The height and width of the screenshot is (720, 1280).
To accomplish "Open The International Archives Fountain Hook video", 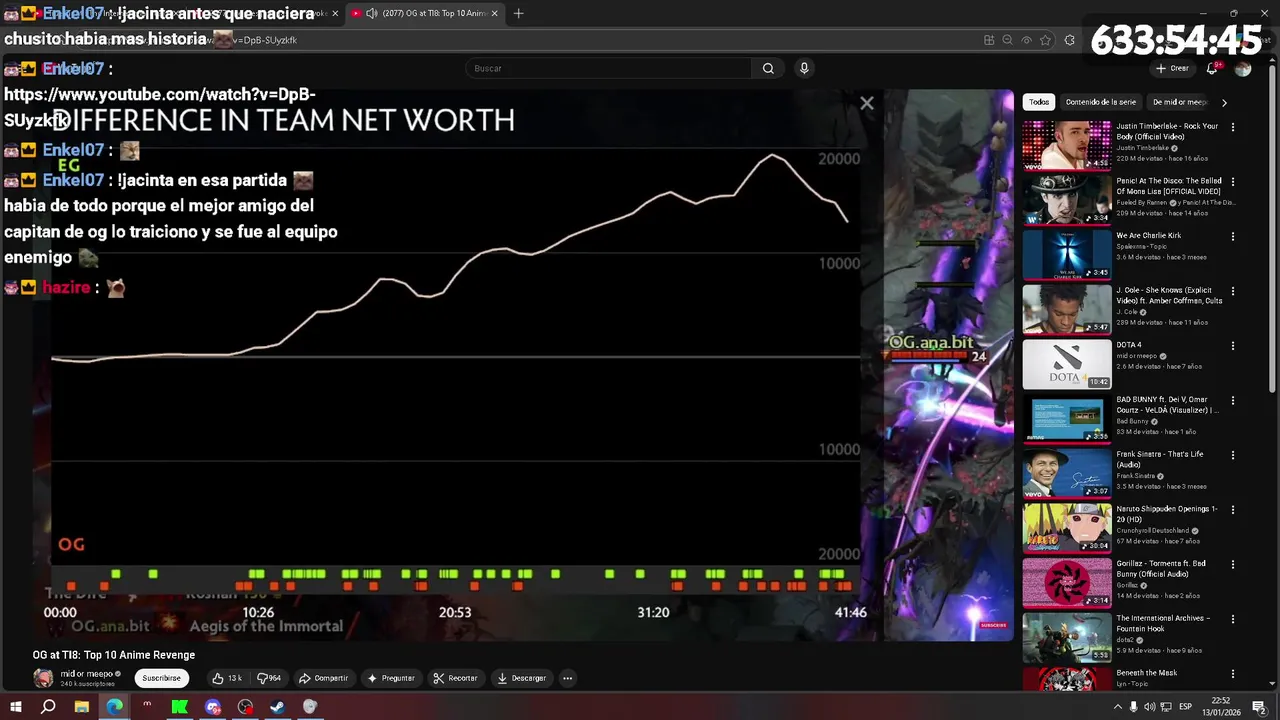I will tap(1066, 638).
